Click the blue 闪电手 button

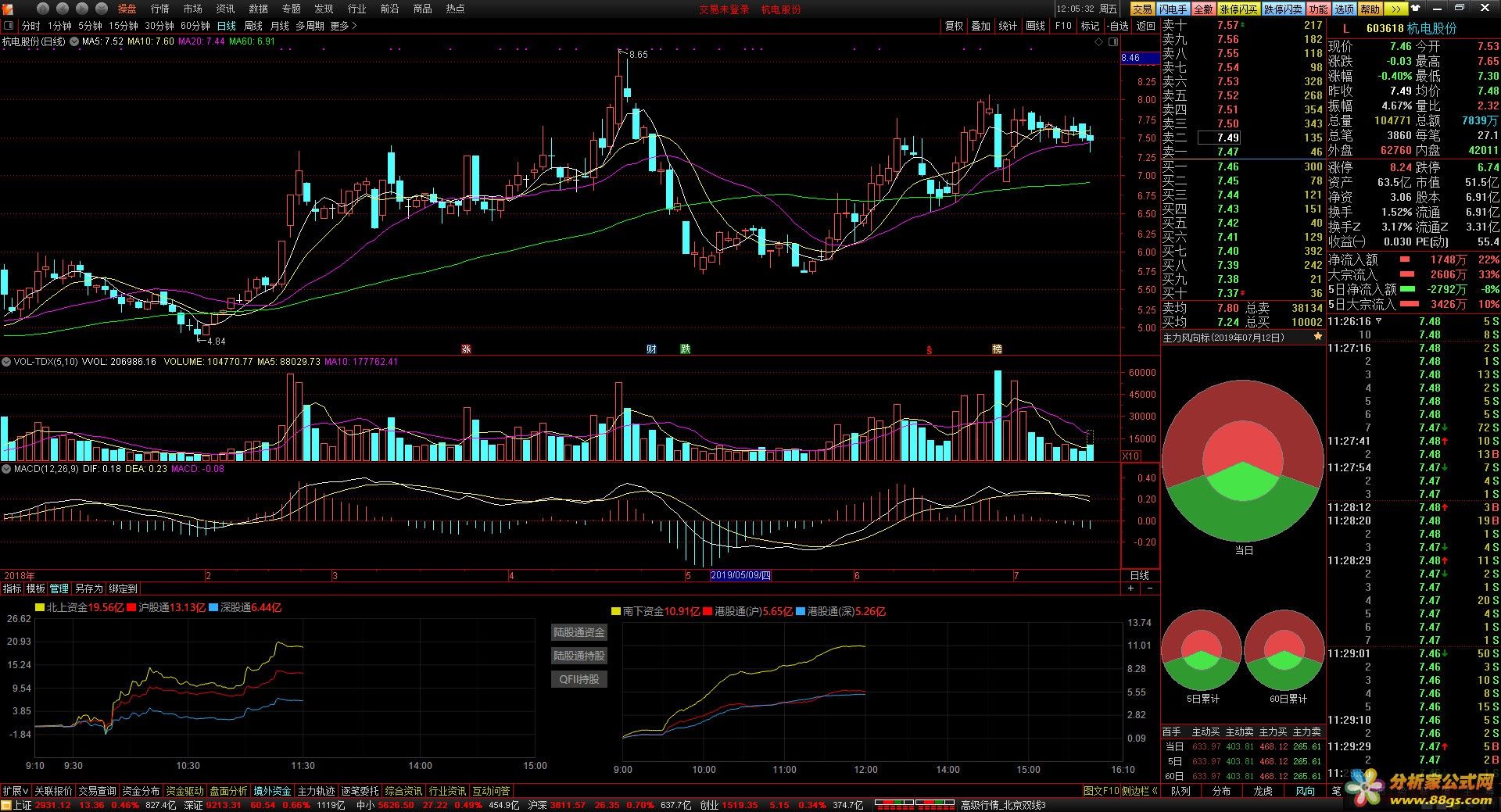click(x=1173, y=9)
